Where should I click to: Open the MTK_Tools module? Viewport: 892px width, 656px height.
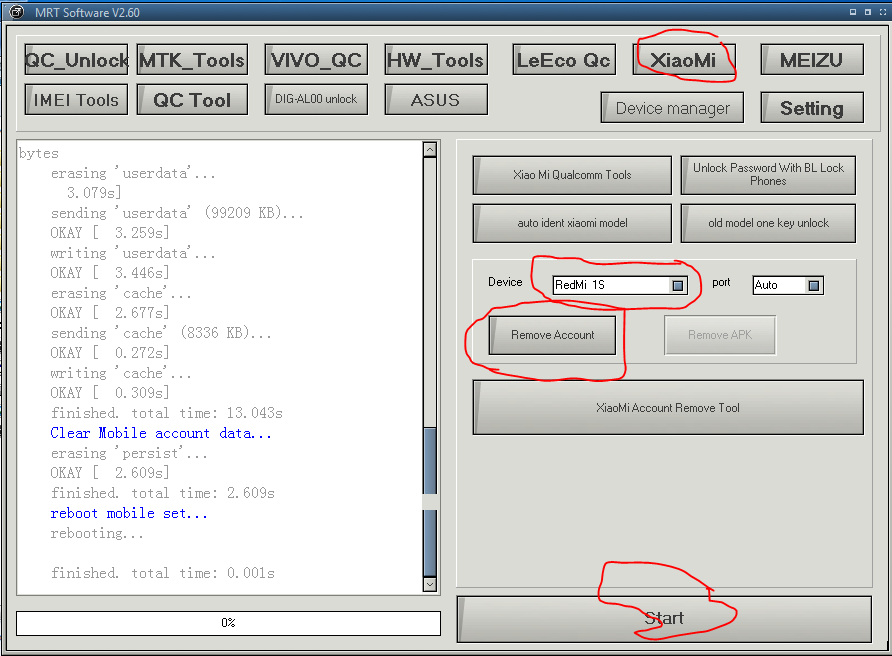192,60
